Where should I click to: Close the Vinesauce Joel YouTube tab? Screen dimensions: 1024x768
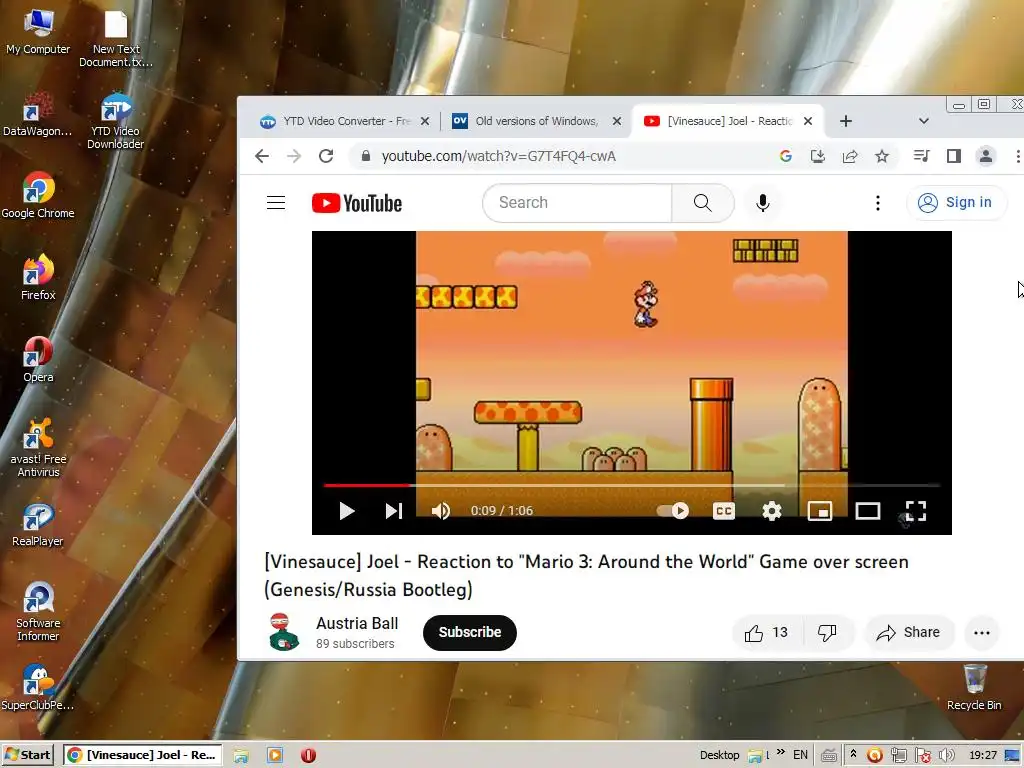point(808,121)
